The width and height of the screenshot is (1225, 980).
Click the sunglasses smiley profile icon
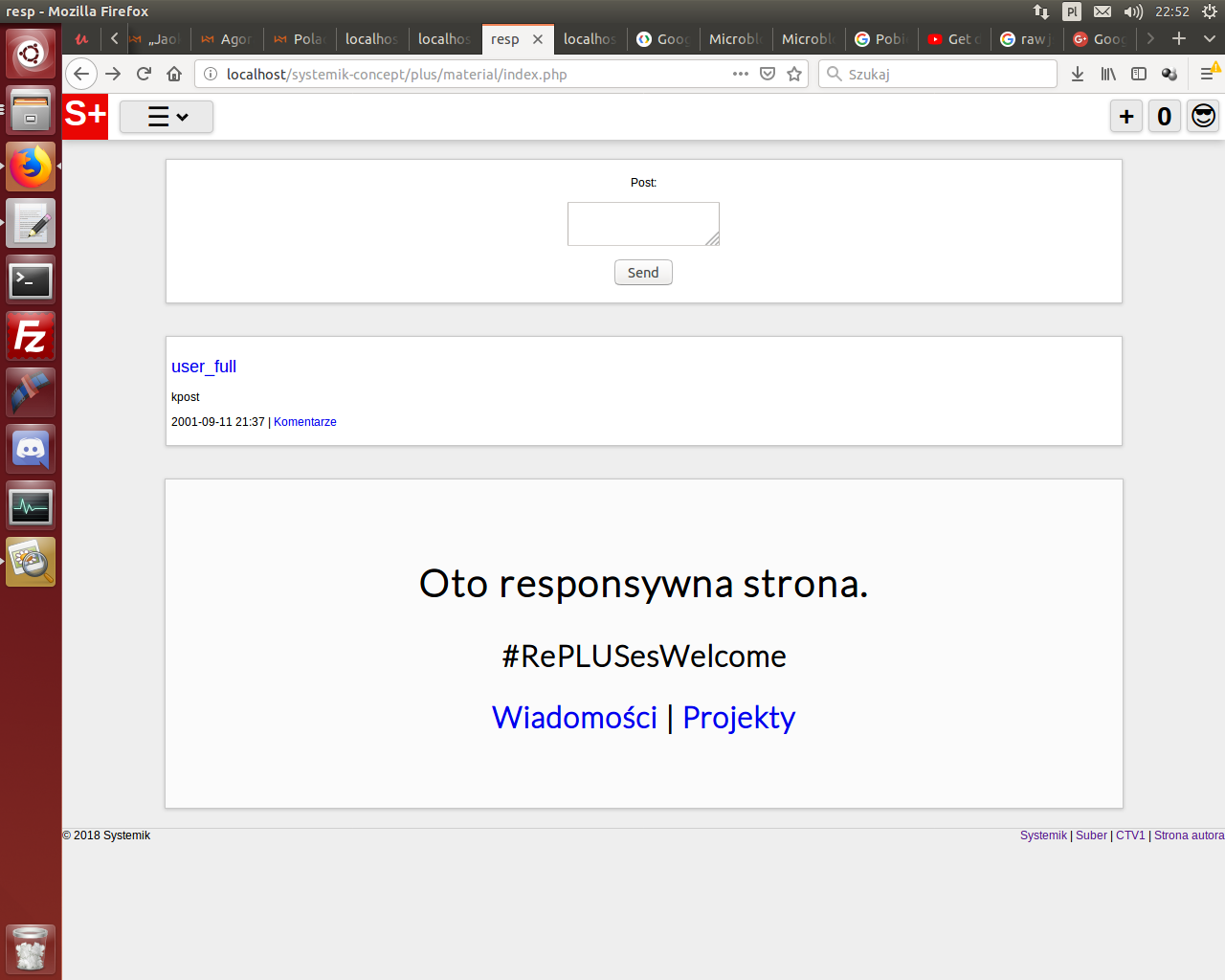tap(1203, 117)
